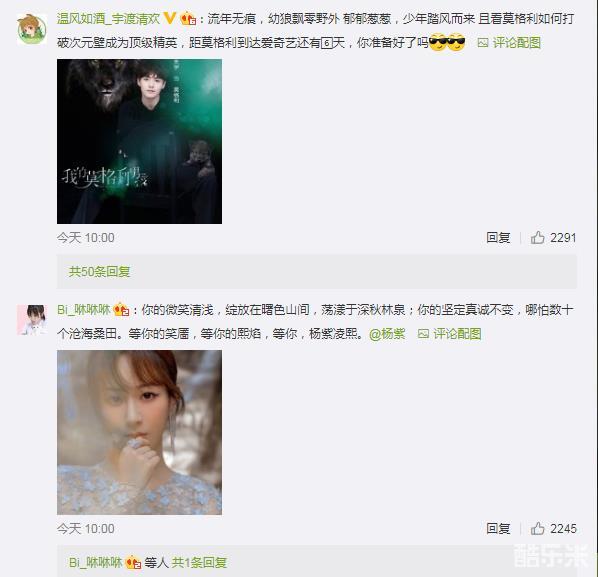
Task: Open the @杨紫 mention link
Action: (387, 334)
